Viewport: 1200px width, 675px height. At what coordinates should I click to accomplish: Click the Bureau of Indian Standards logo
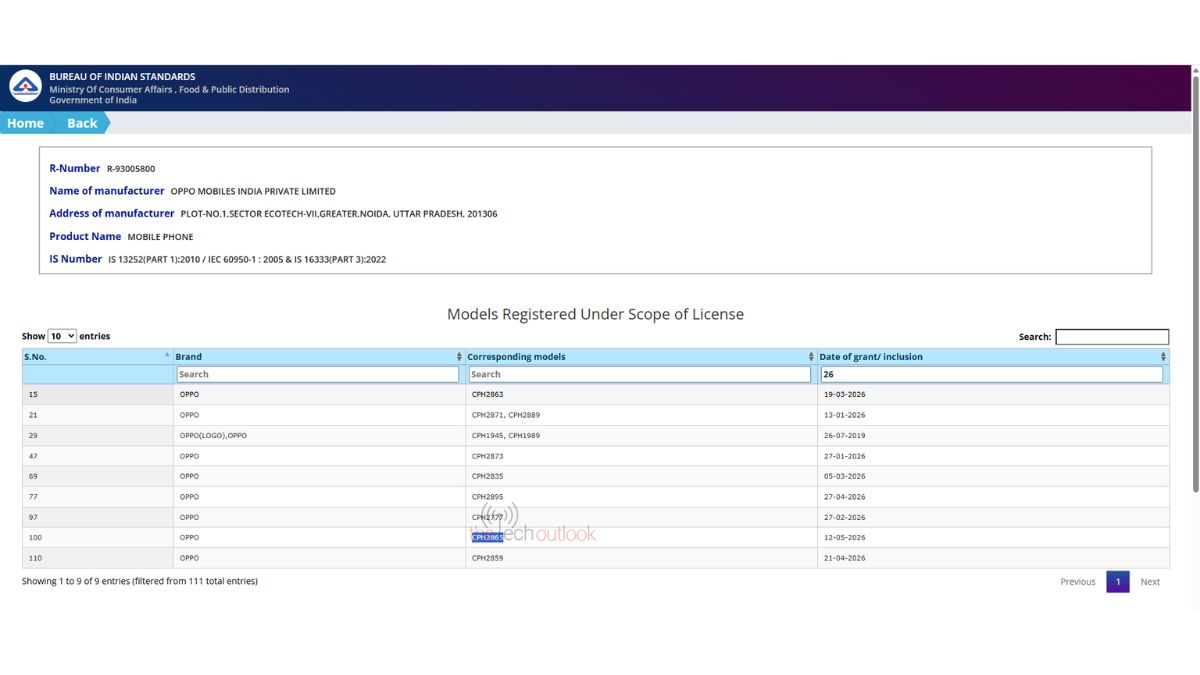pyautogui.click(x=25, y=87)
